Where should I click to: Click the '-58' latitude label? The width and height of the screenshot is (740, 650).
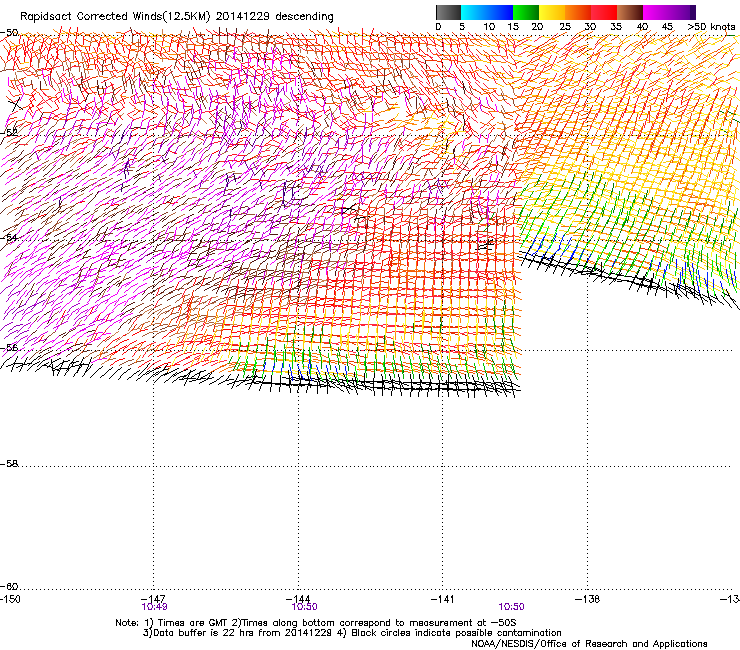9,464
